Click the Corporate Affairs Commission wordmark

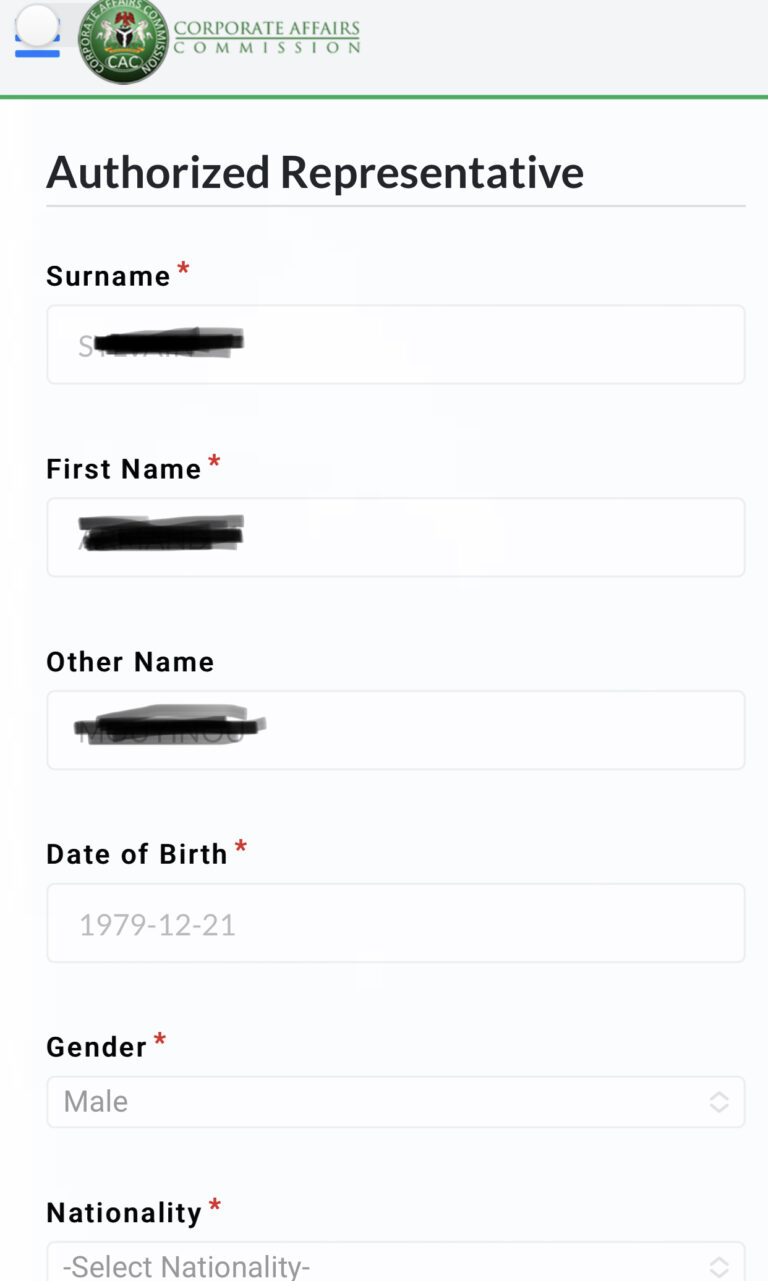pos(267,36)
